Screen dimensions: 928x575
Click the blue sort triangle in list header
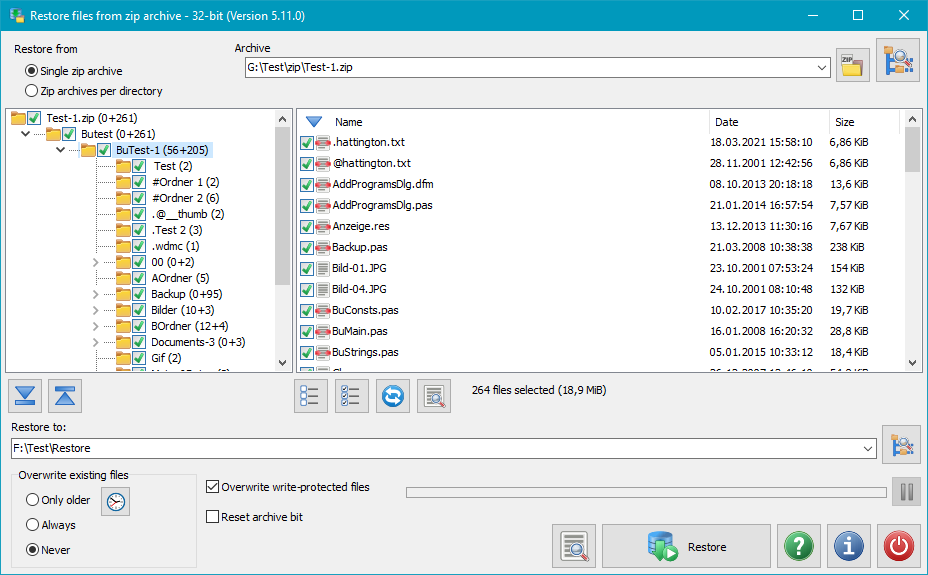314,122
